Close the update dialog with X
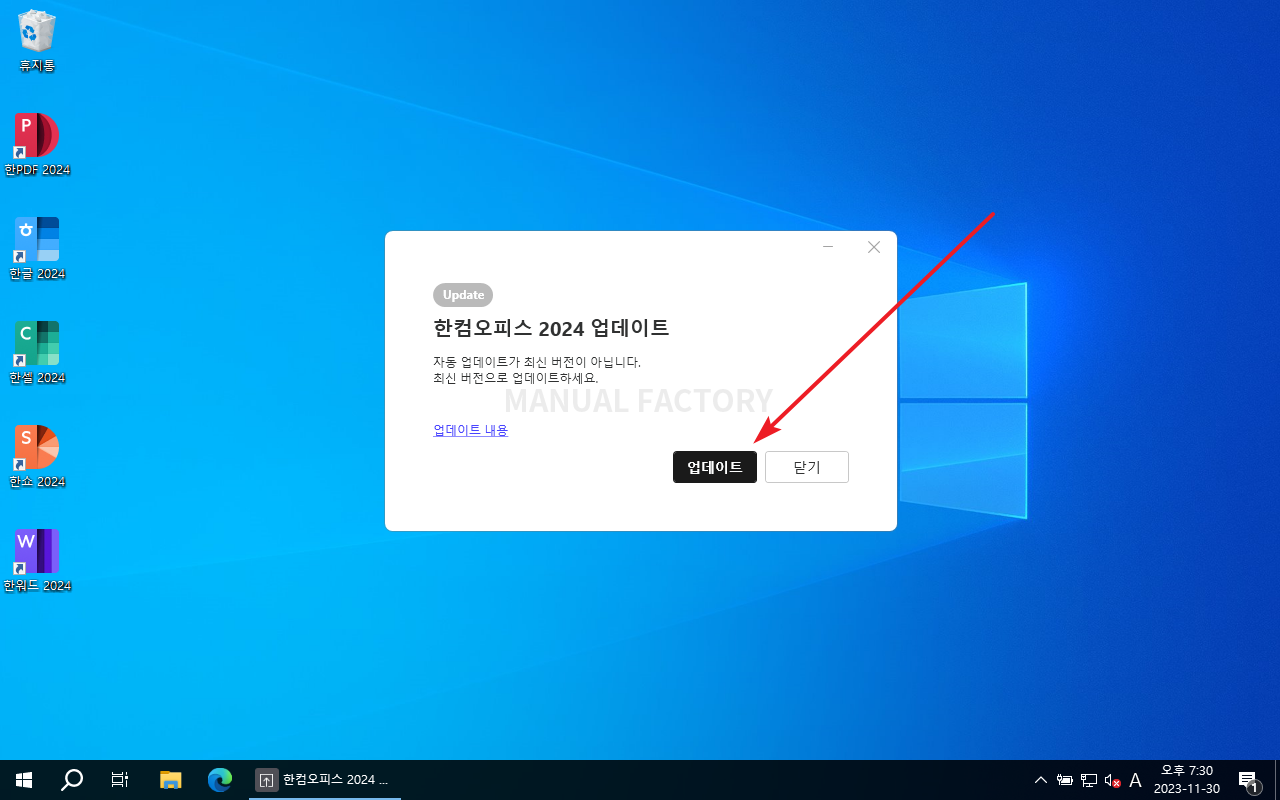The width and height of the screenshot is (1280, 800). (x=874, y=247)
